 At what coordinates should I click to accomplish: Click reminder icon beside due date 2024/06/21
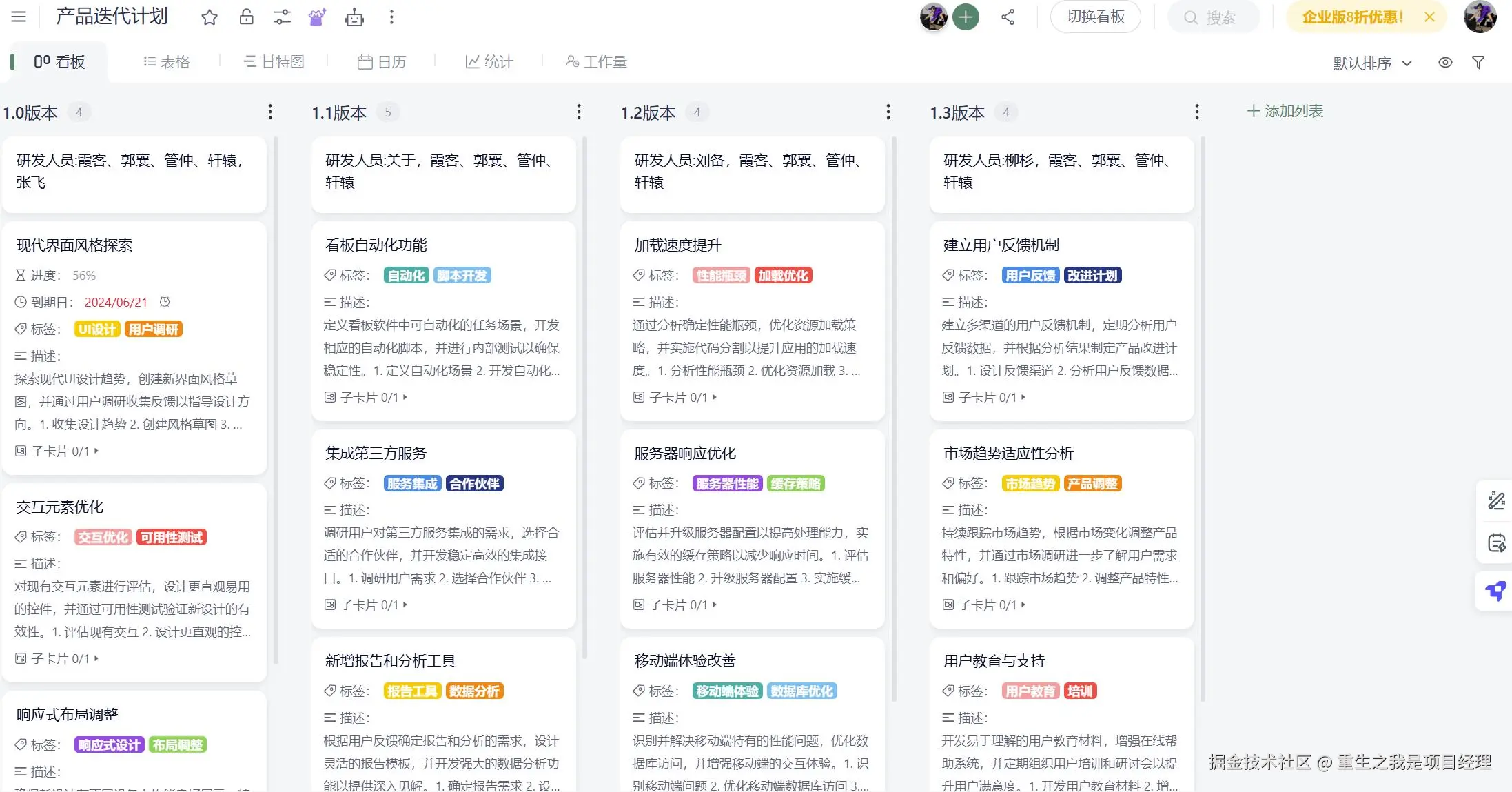[165, 302]
